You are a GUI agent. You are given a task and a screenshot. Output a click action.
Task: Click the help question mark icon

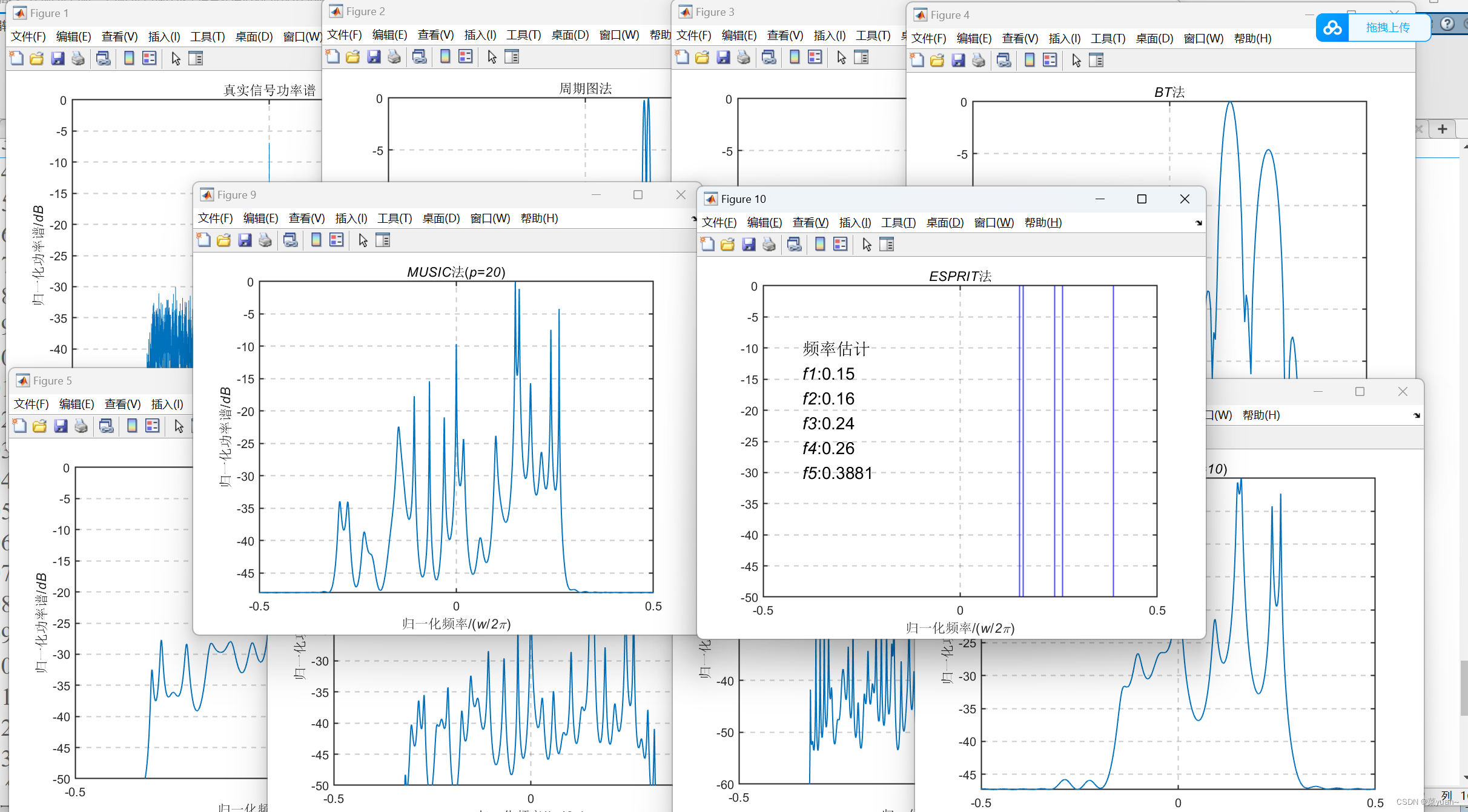click(1447, 24)
